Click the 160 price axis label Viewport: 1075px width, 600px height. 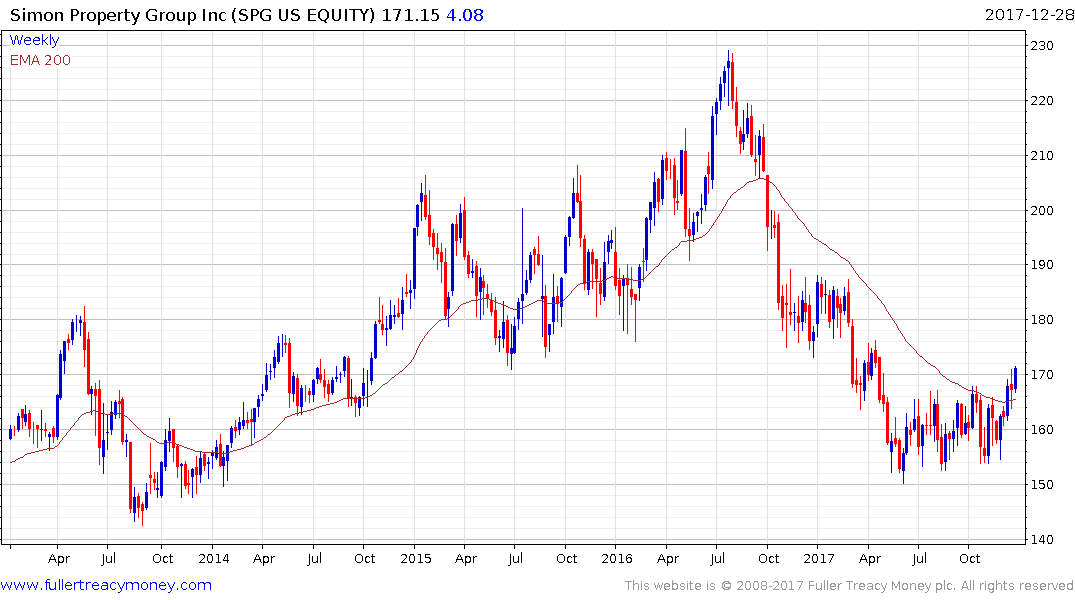point(1041,429)
